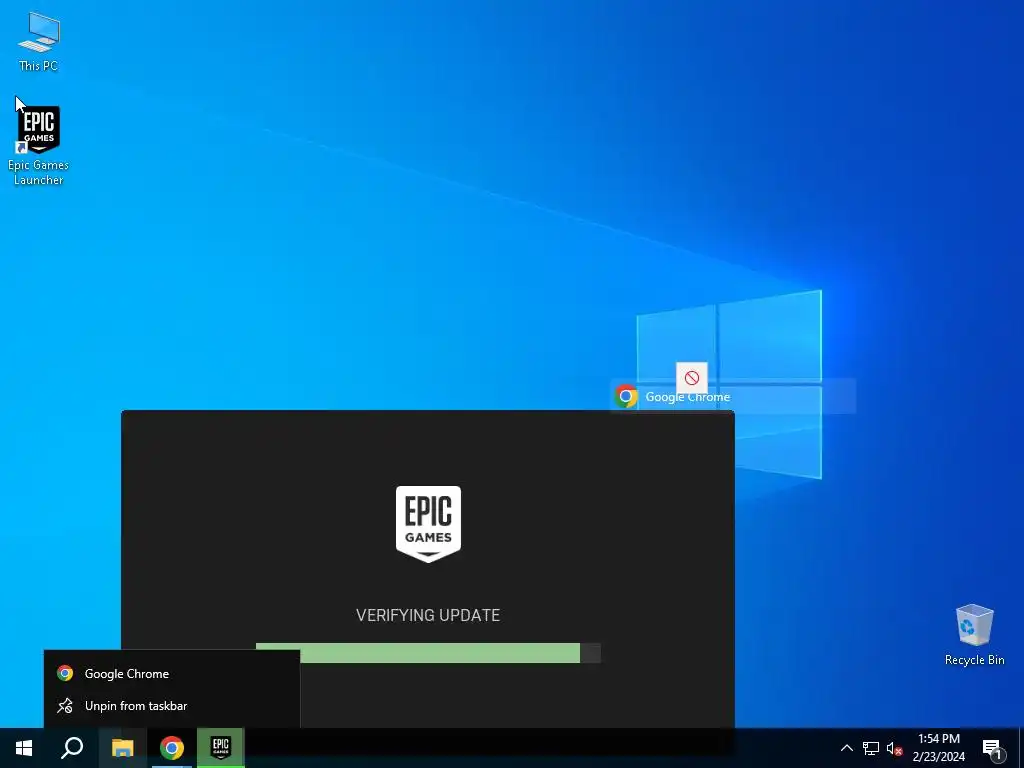Click the dragged Google Chrome item
The image size is (1024, 768).
point(733,396)
